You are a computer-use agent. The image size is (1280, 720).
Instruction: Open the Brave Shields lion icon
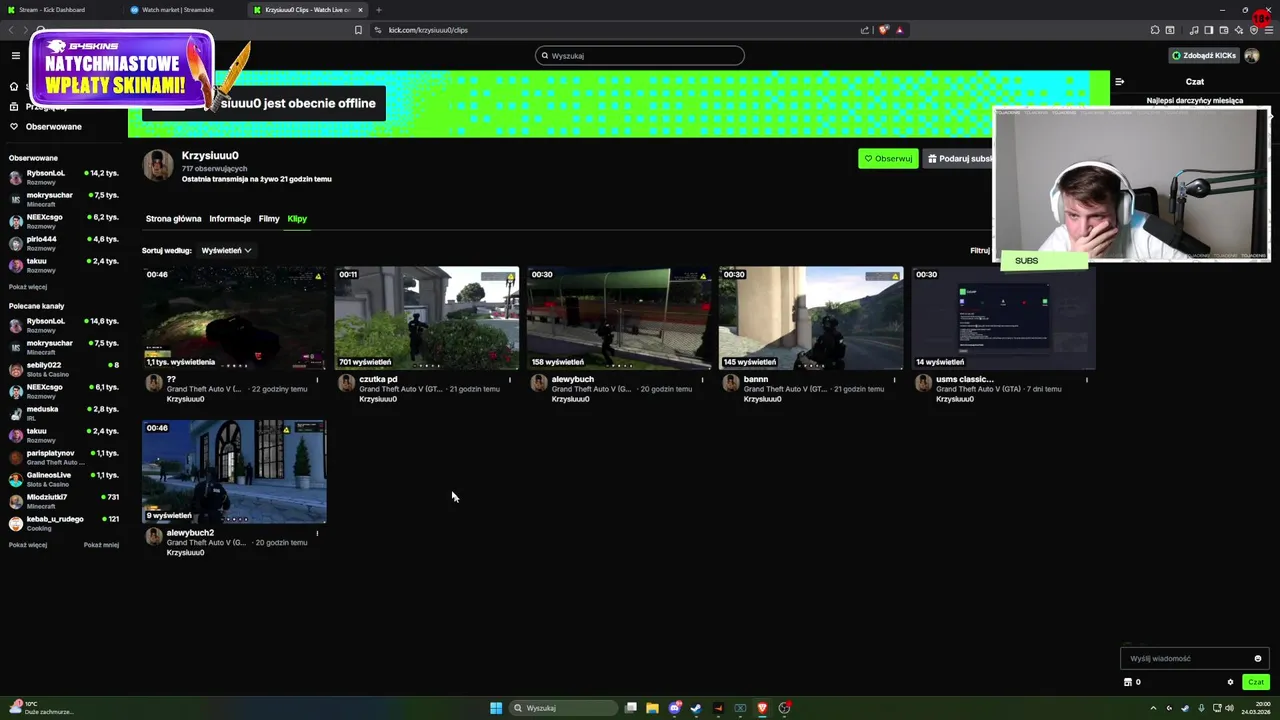tap(883, 30)
